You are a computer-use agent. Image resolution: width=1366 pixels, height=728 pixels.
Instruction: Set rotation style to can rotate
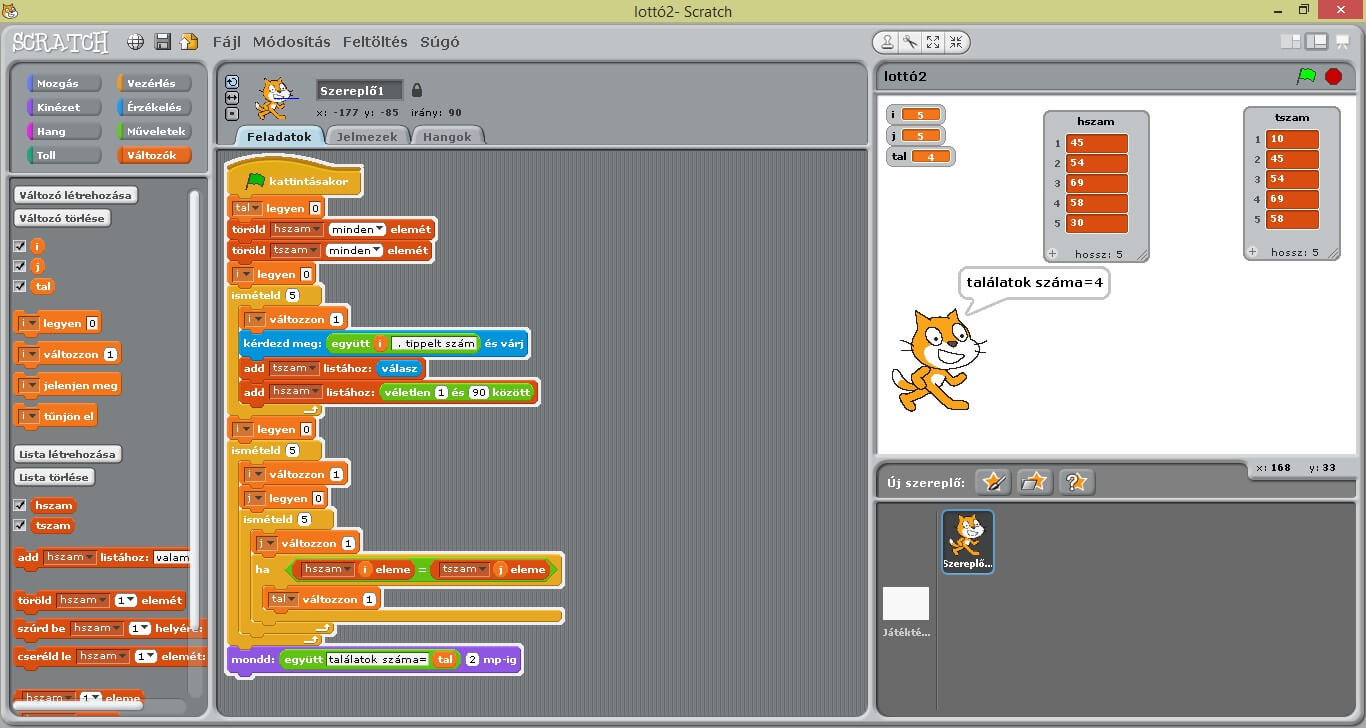232,82
